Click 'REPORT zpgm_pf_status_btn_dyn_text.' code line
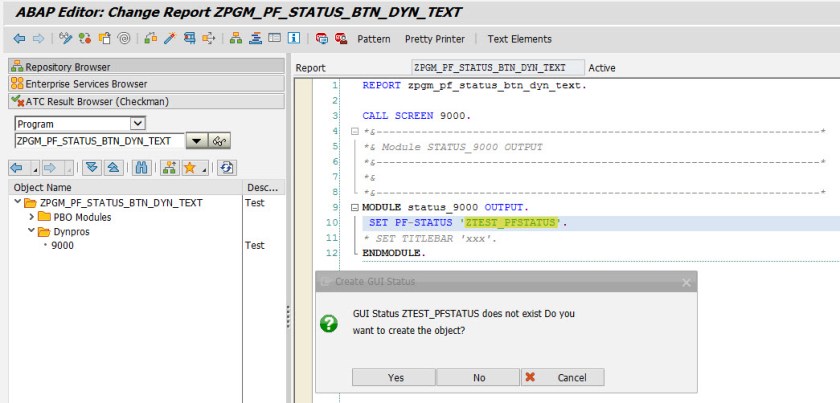The width and height of the screenshot is (840, 403). pos(474,85)
